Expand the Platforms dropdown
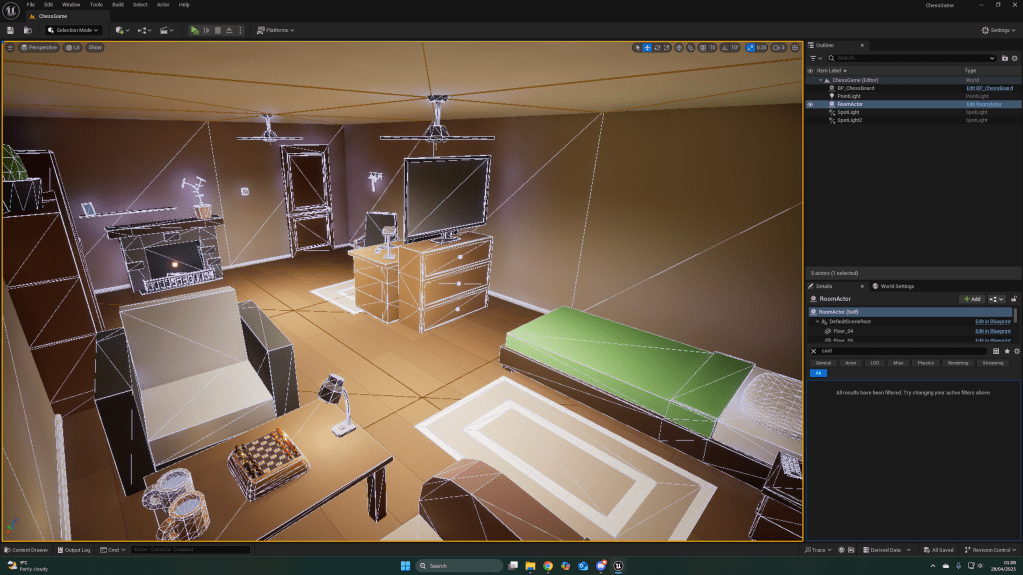 pos(275,30)
